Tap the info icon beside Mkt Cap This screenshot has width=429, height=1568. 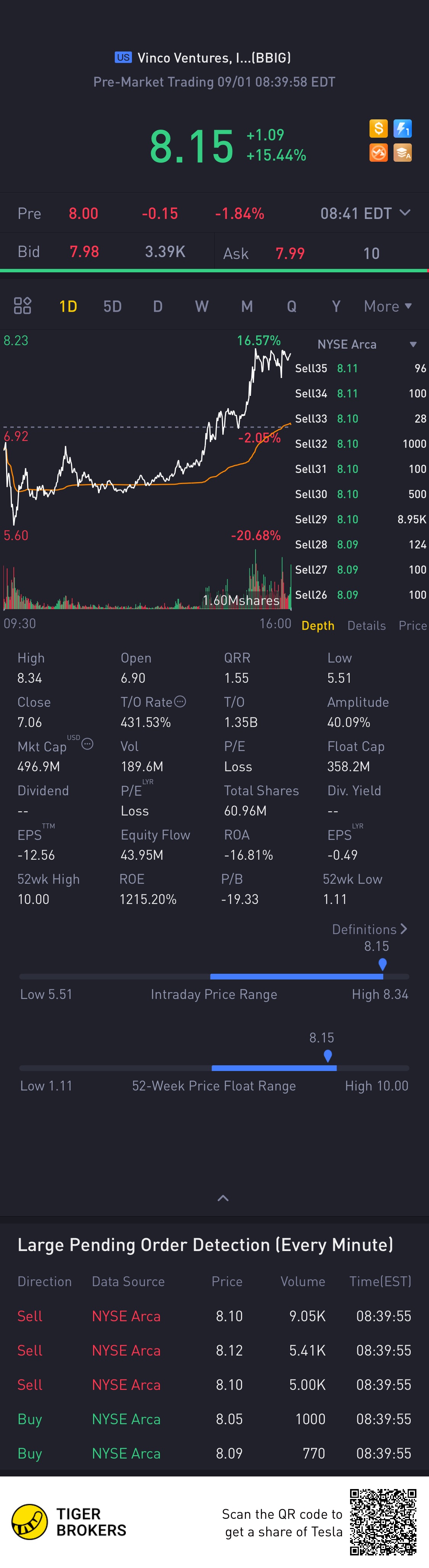87,744
